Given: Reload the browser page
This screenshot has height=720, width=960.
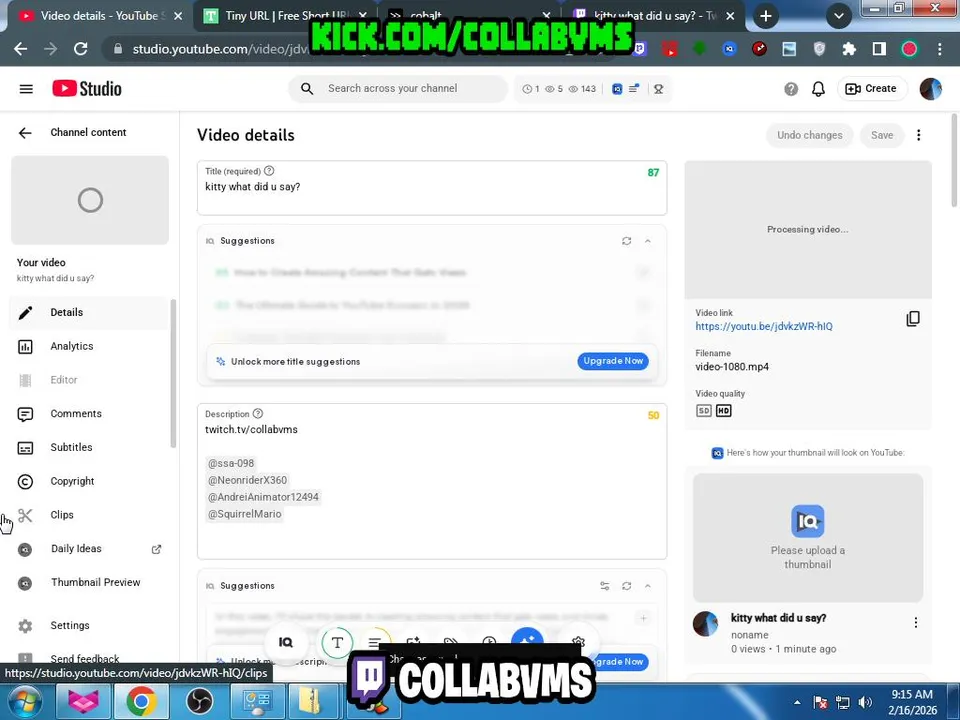Looking at the screenshot, I should coord(80,49).
